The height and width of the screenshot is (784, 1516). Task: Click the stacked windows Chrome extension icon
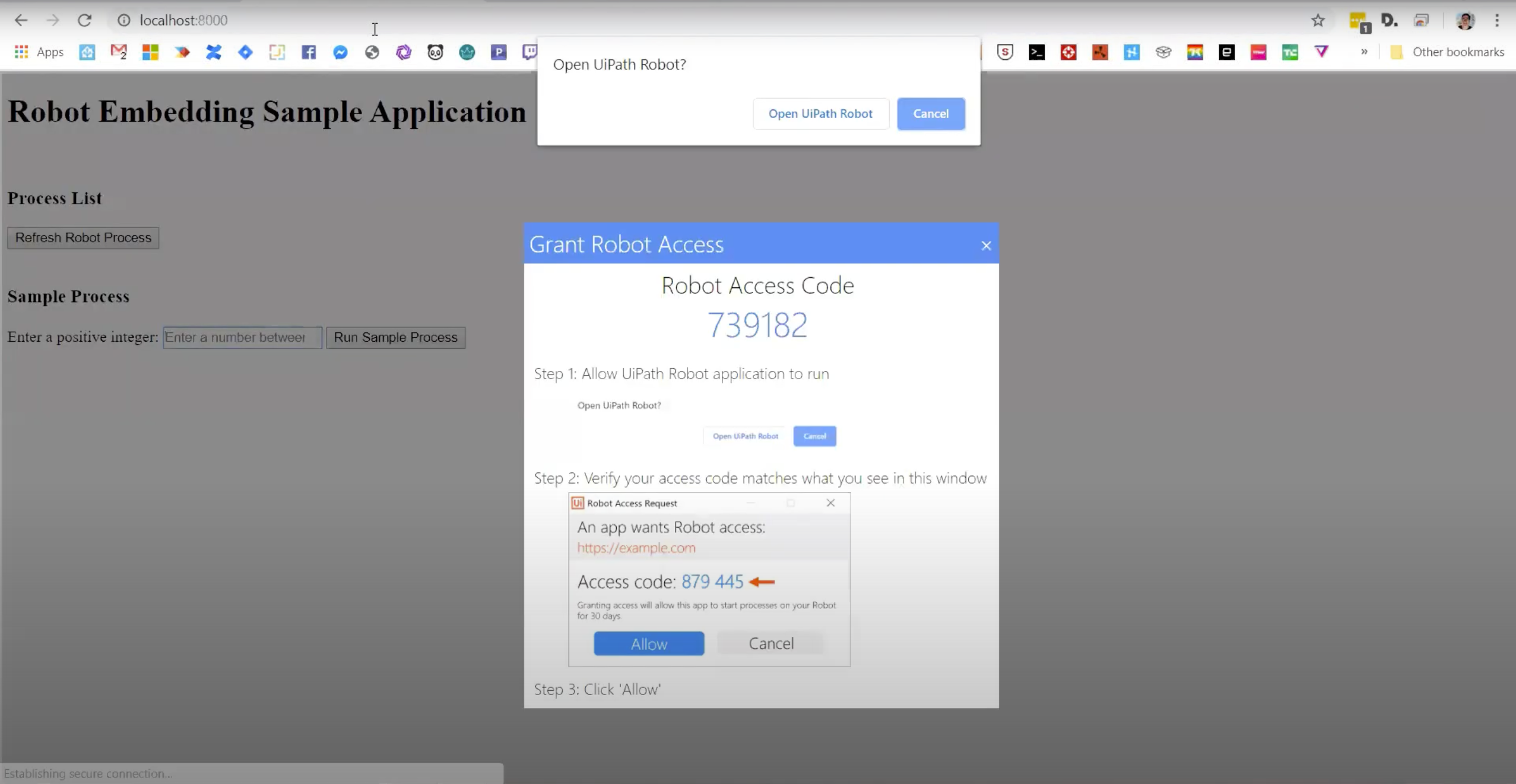coord(1421,21)
